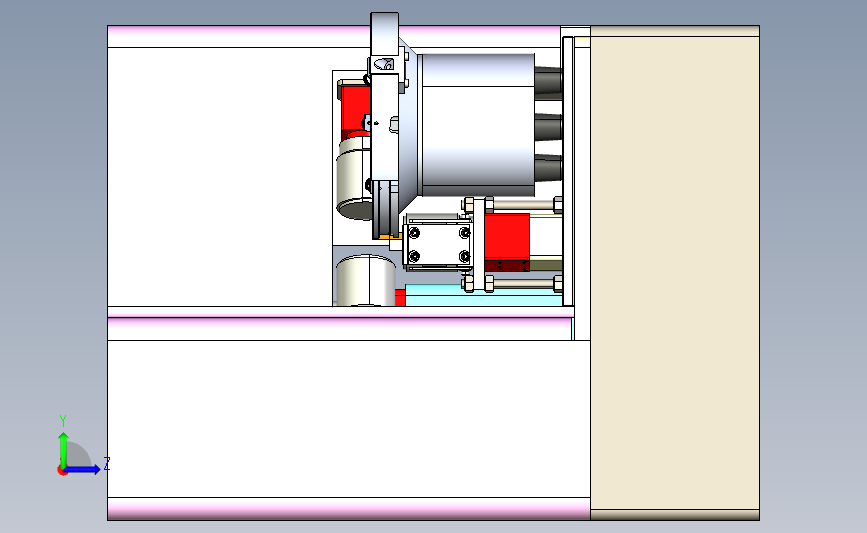Pick the upper threaded stud with hex nuts

[x=513, y=205]
